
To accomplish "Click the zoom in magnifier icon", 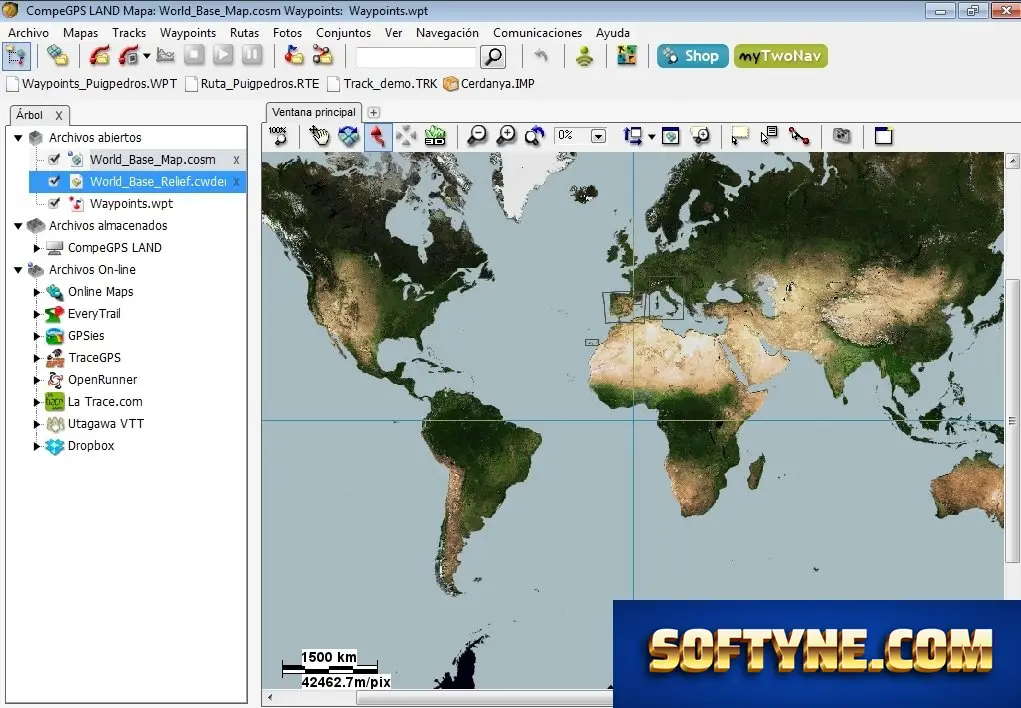I will pos(506,136).
